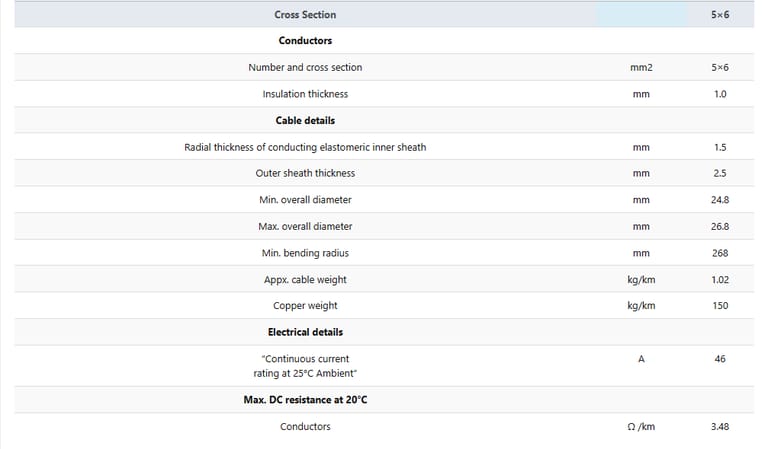Select Radial thickness of conducting elastomeric inner sheath
Image resolution: width=768 pixels, height=449 pixels.
305,147
